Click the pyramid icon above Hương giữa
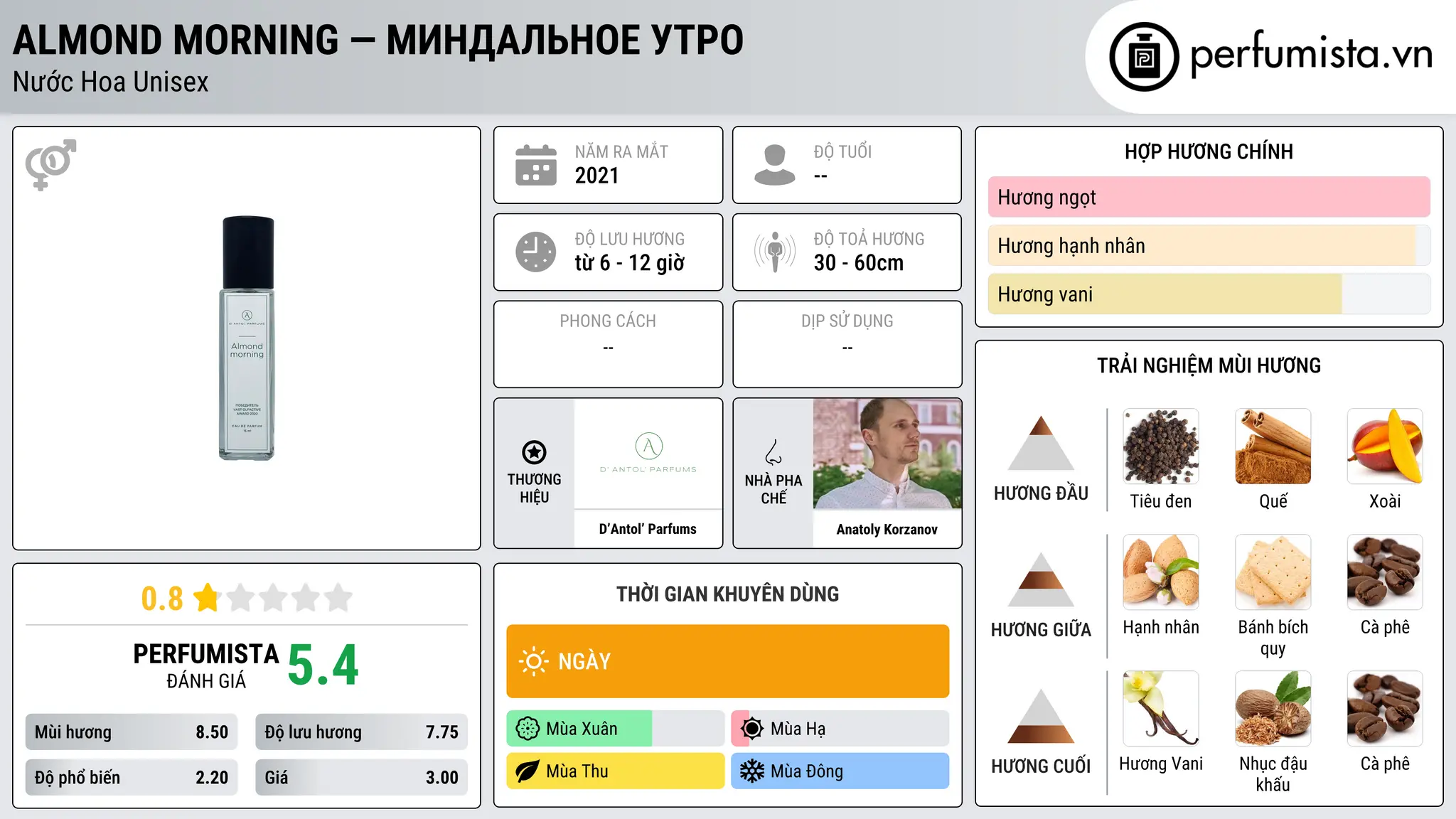Image resolution: width=1456 pixels, height=819 pixels. tap(1041, 579)
